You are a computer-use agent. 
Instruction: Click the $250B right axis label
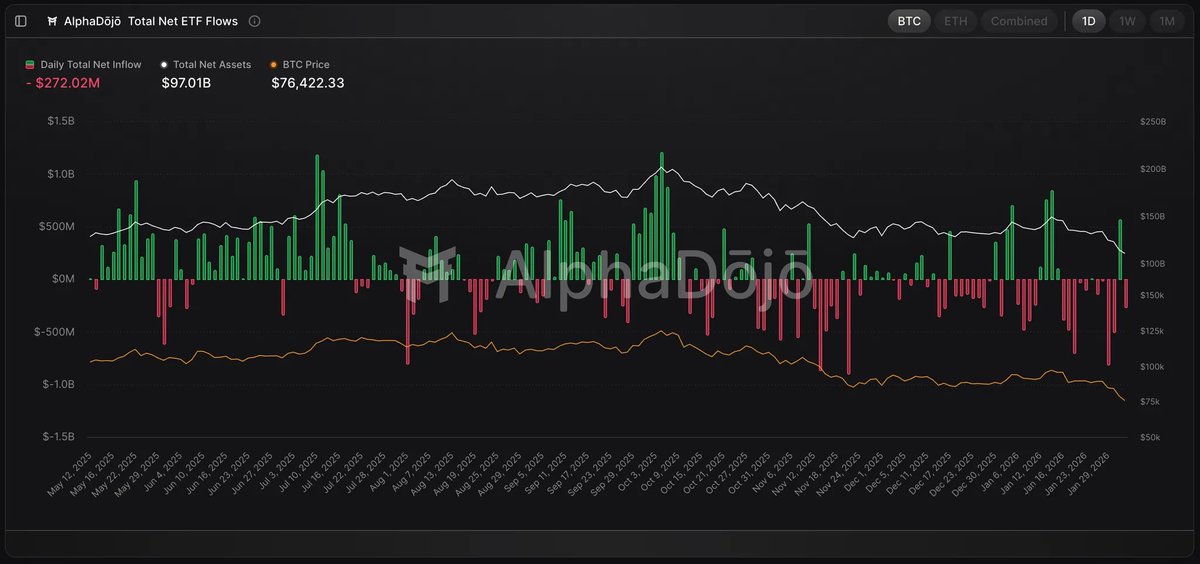pyautogui.click(x=1153, y=122)
